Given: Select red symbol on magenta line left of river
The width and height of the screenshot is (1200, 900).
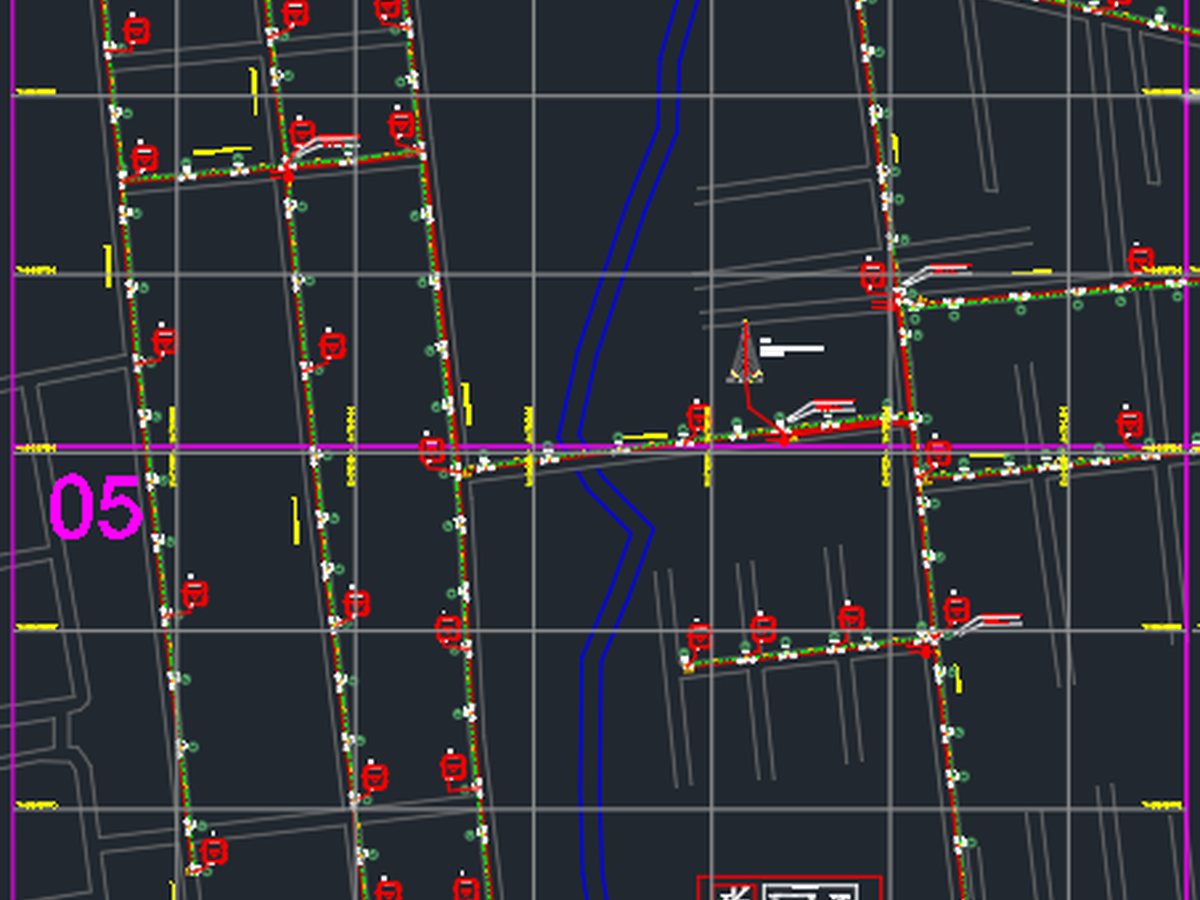Looking at the screenshot, I should (432, 451).
